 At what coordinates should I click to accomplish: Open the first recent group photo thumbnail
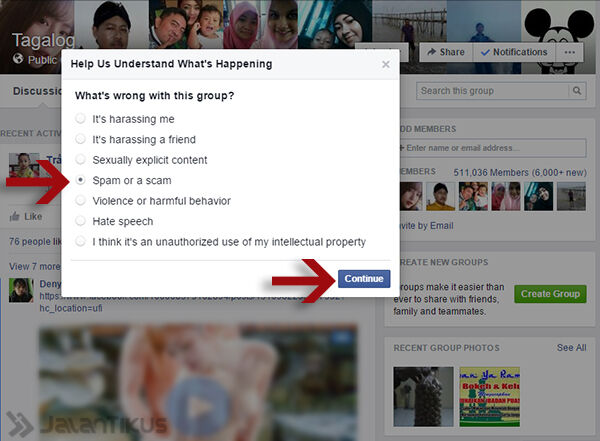[x=423, y=397]
